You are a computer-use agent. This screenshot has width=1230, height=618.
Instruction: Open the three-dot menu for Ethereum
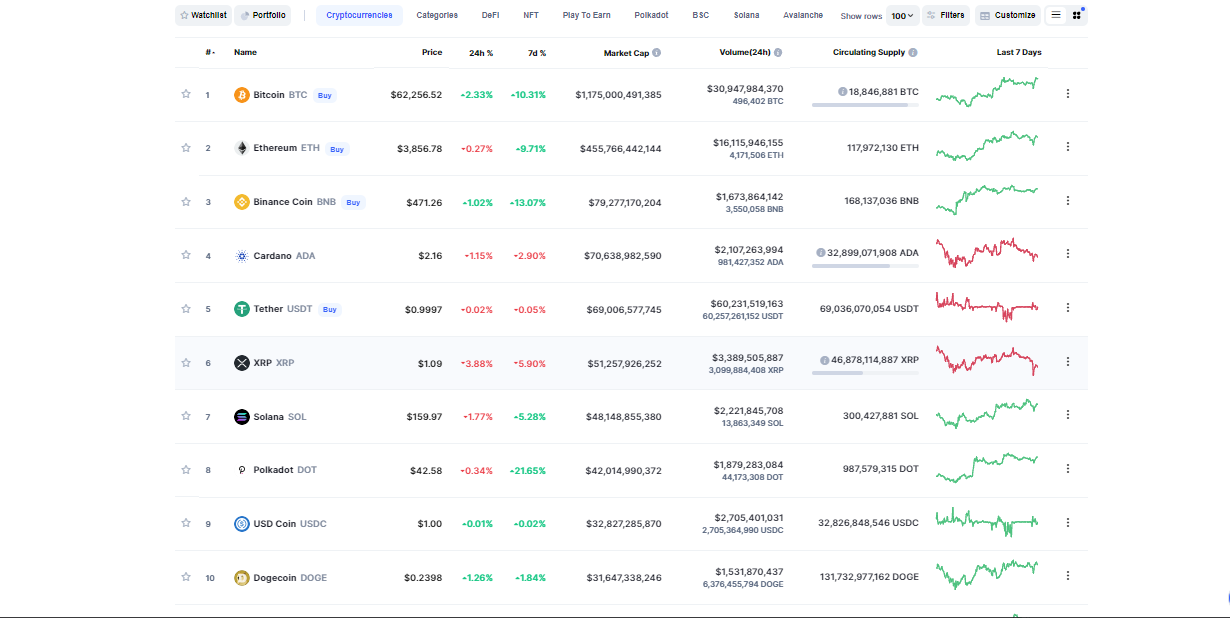pos(1068,147)
